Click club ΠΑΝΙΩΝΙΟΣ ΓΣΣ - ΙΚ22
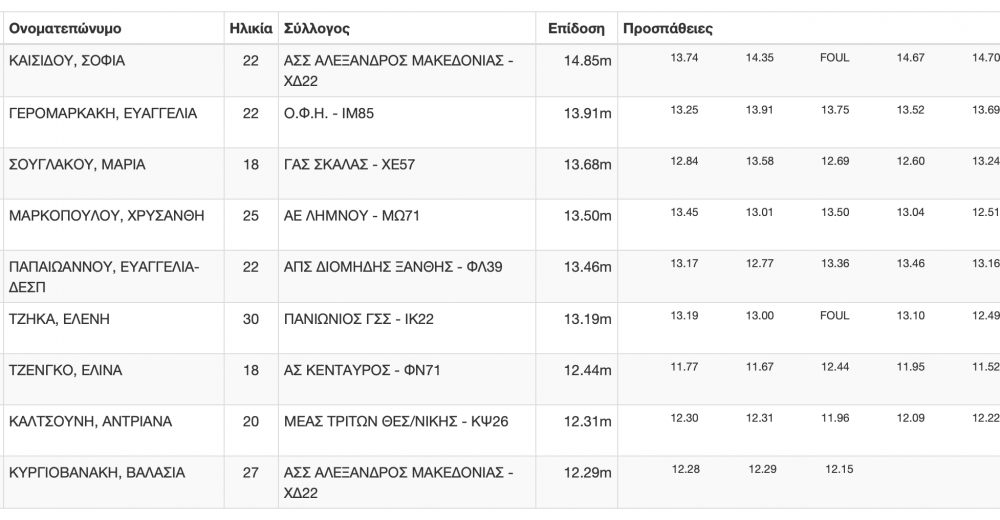The height and width of the screenshot is (520, 1000). pyautogui.click(x=358, y=319)
